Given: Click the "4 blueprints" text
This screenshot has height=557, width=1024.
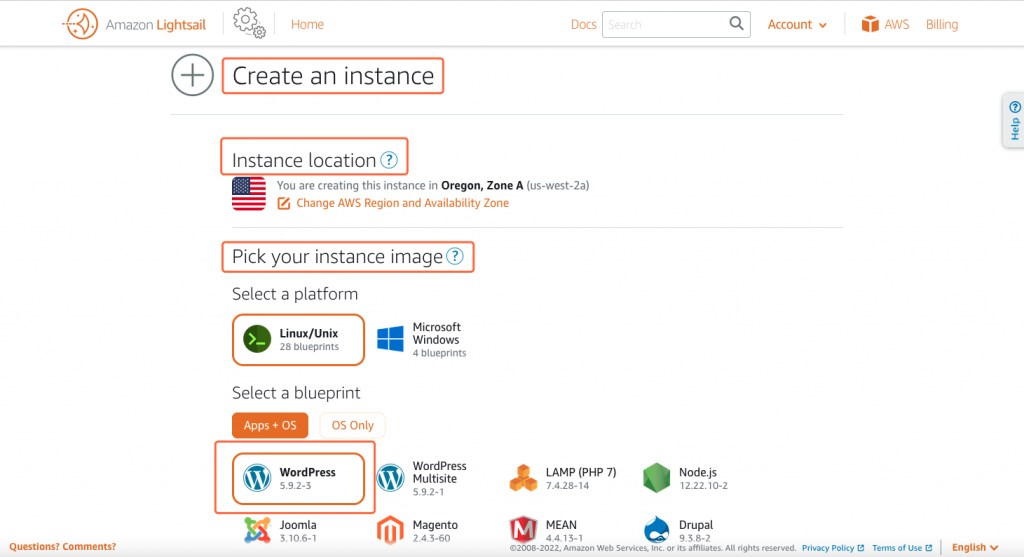Looking at the screenshot, I should (x=439, y=353).
